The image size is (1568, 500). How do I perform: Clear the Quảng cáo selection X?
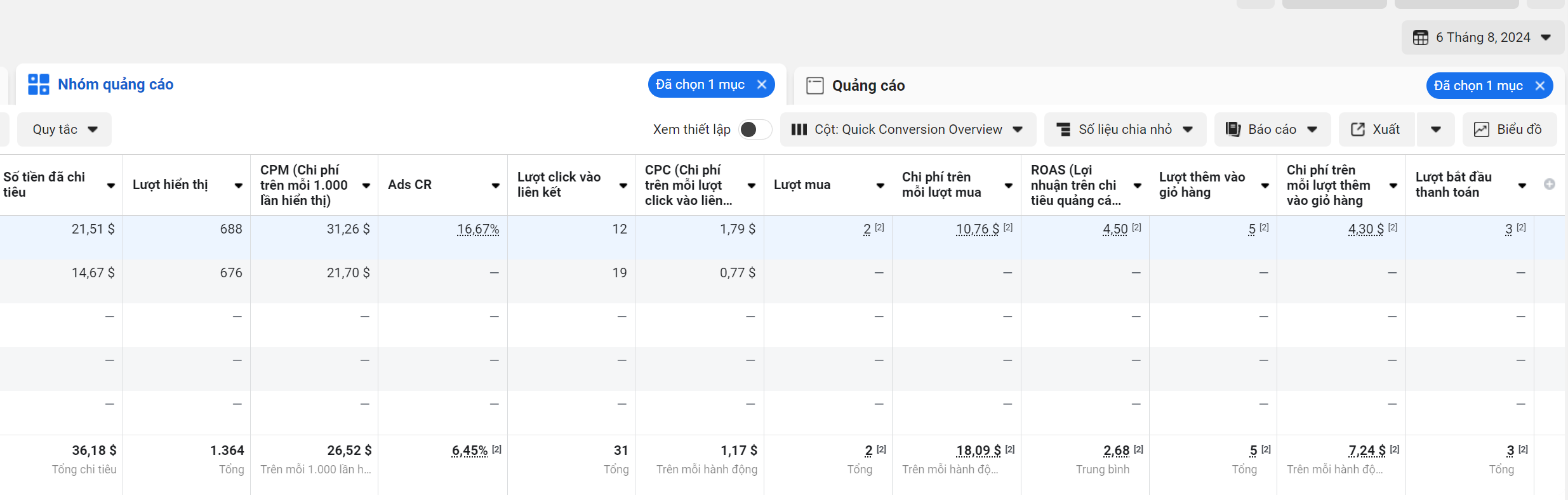(1540, 86)
